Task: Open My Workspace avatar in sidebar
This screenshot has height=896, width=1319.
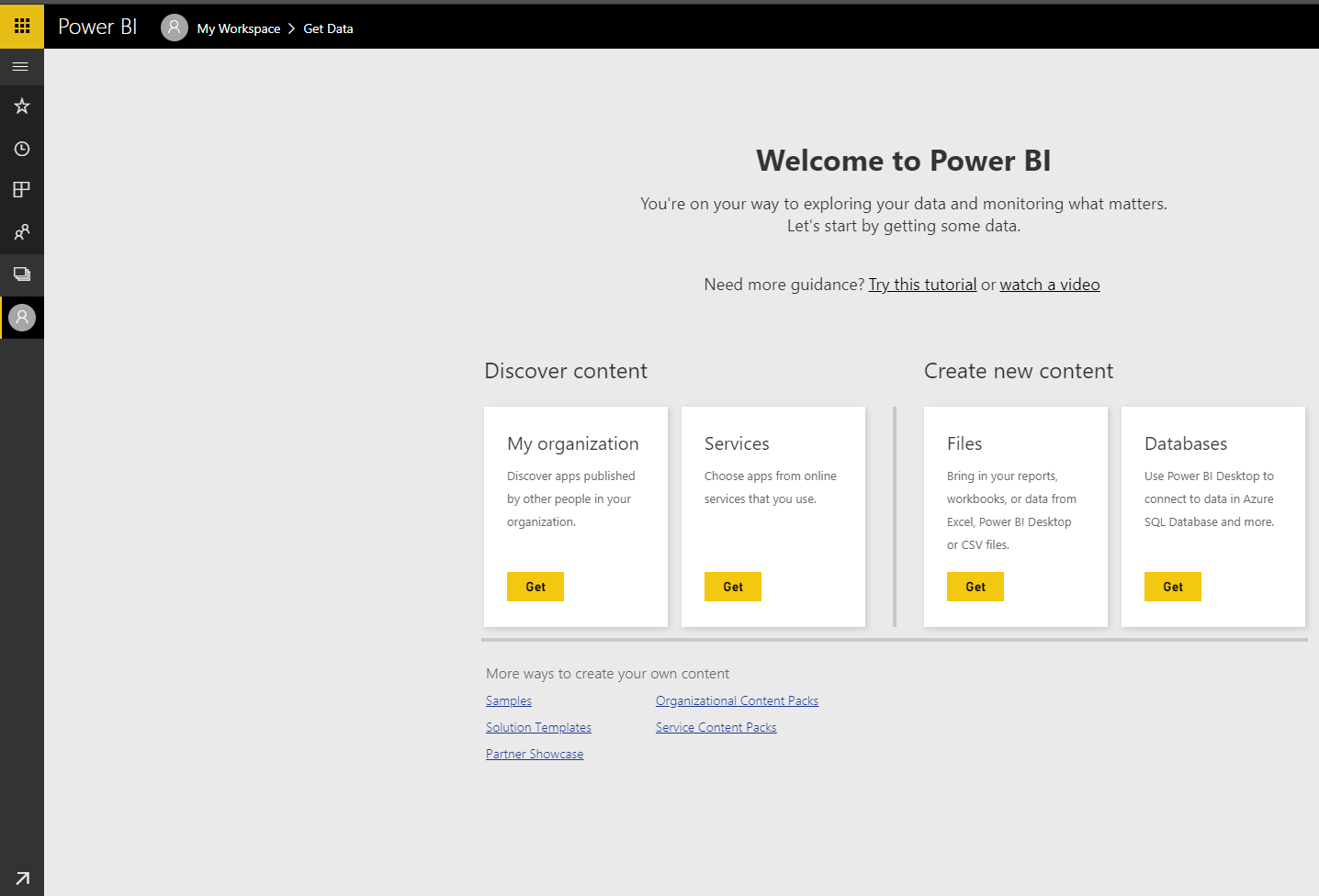Action: click(x=22, y=318)
